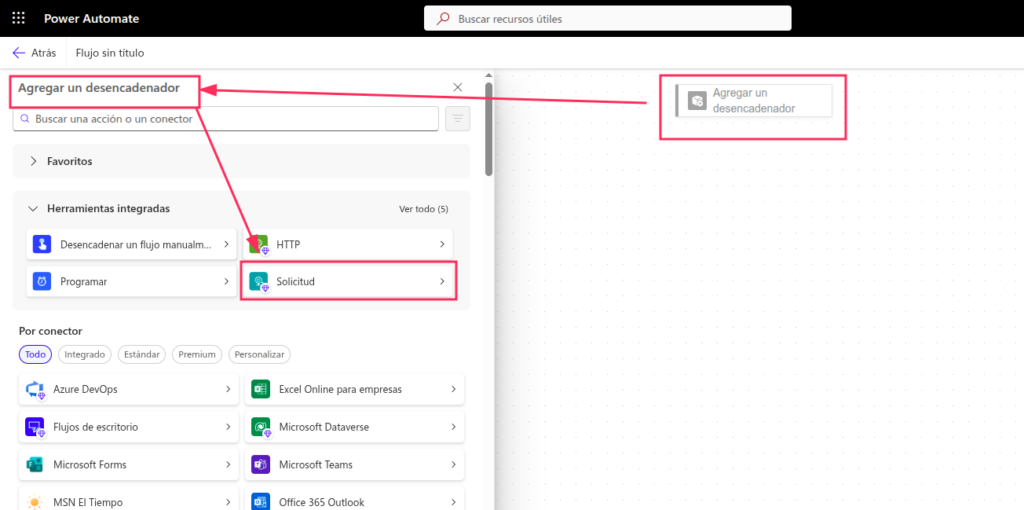This screenshot has height=510, width=1024.
Task: Select the Estándar filter pill
Action: 141,354
